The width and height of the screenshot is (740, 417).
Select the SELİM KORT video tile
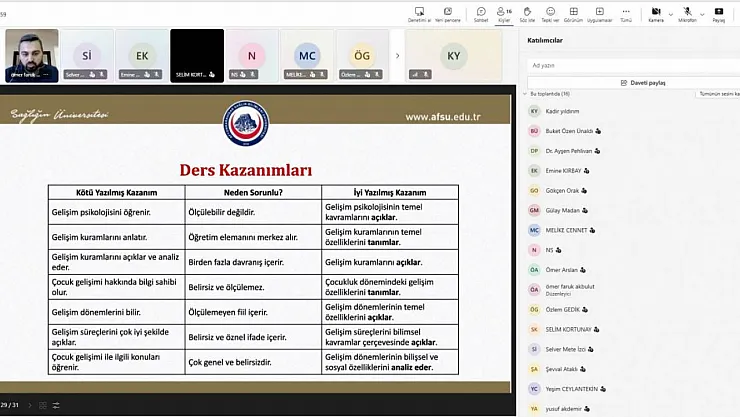click(x=196, y=55)
